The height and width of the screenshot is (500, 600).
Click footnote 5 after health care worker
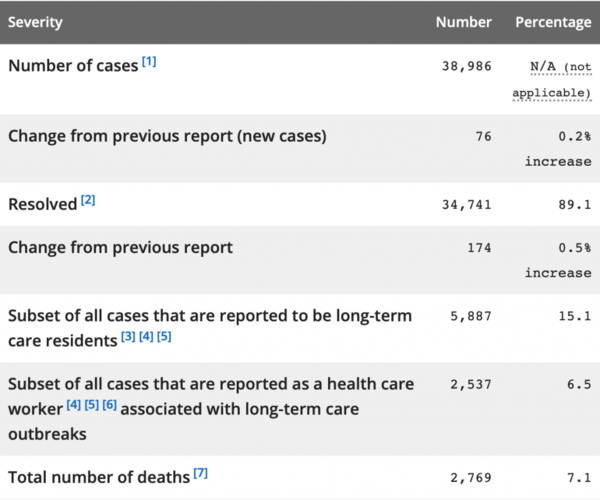[92, 405]
